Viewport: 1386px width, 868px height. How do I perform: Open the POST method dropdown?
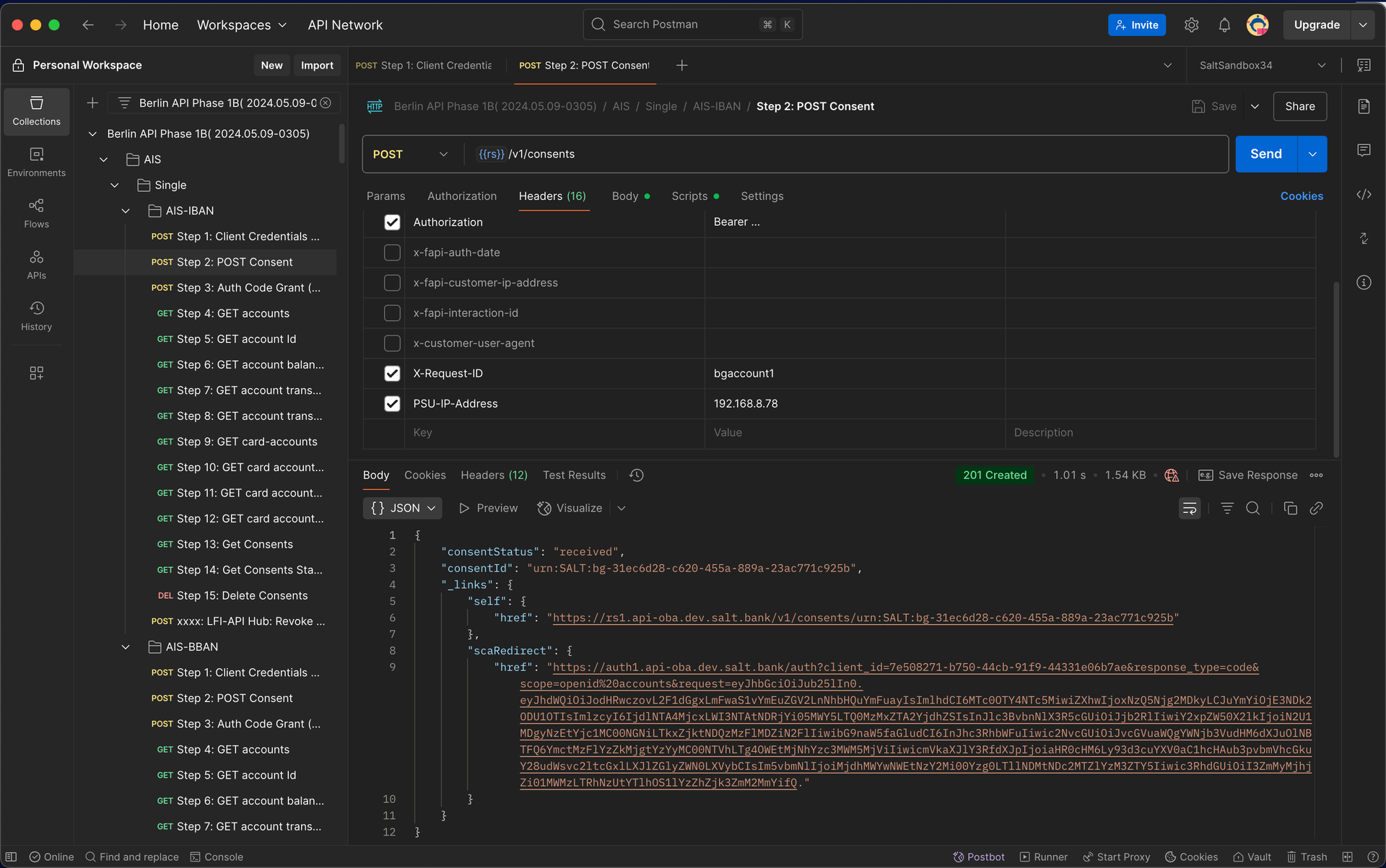point(410,154)
